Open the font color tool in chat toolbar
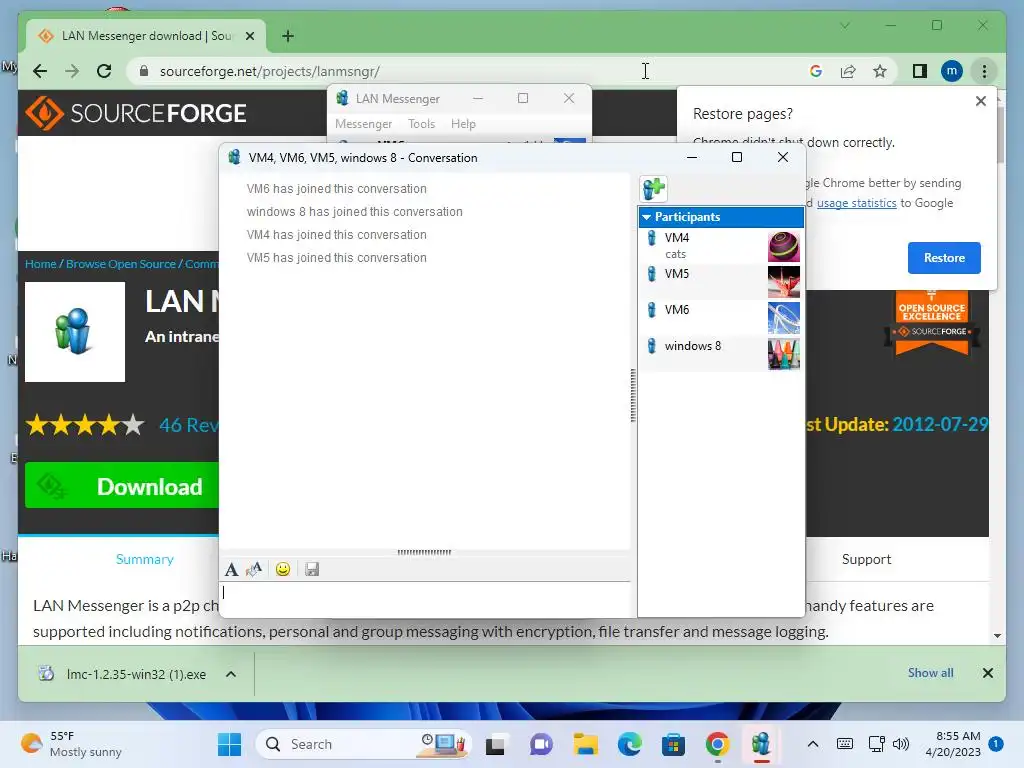 [x=254, y=569]
